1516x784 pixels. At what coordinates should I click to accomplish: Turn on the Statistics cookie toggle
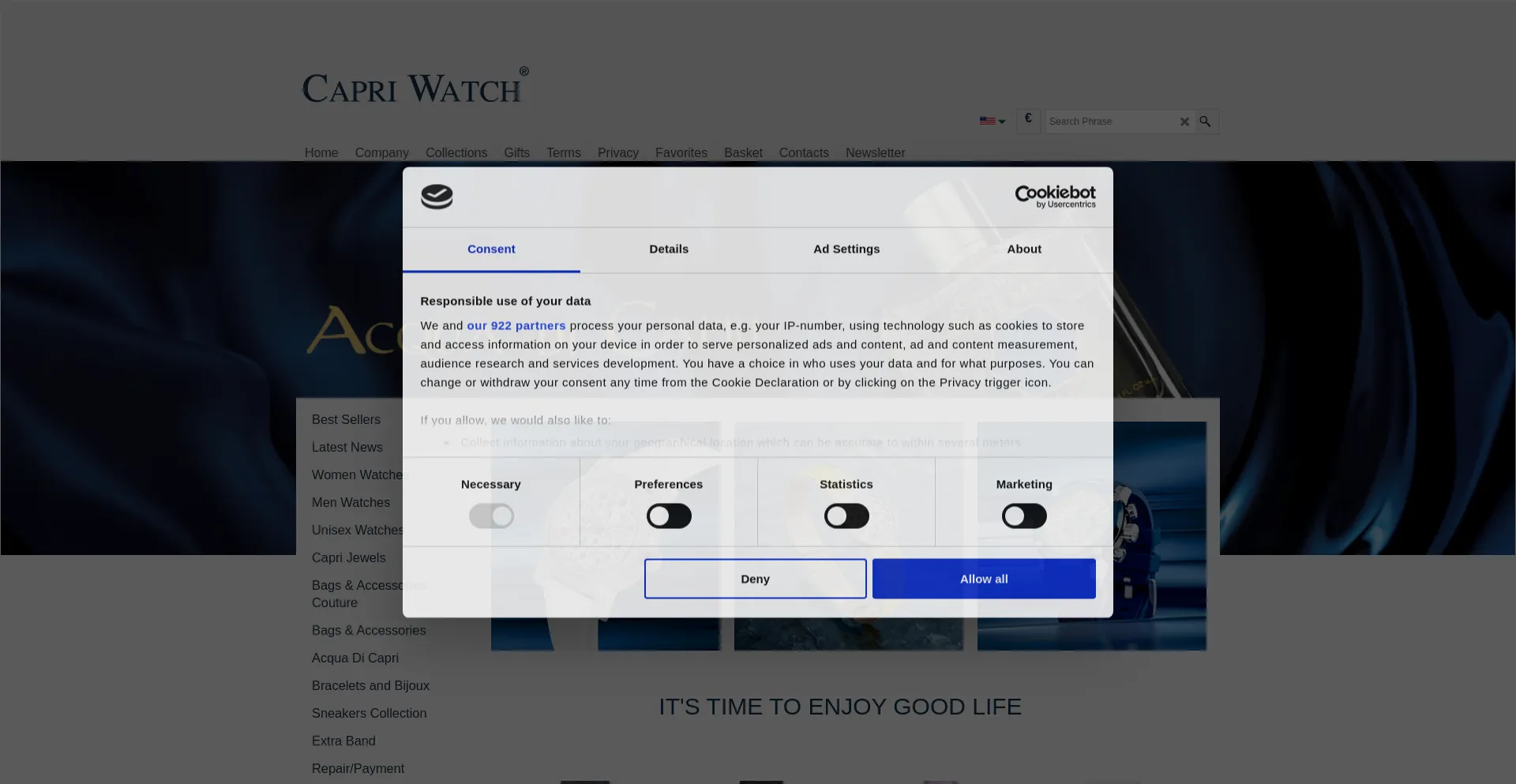pyautogui.click(x=846, y=516)
